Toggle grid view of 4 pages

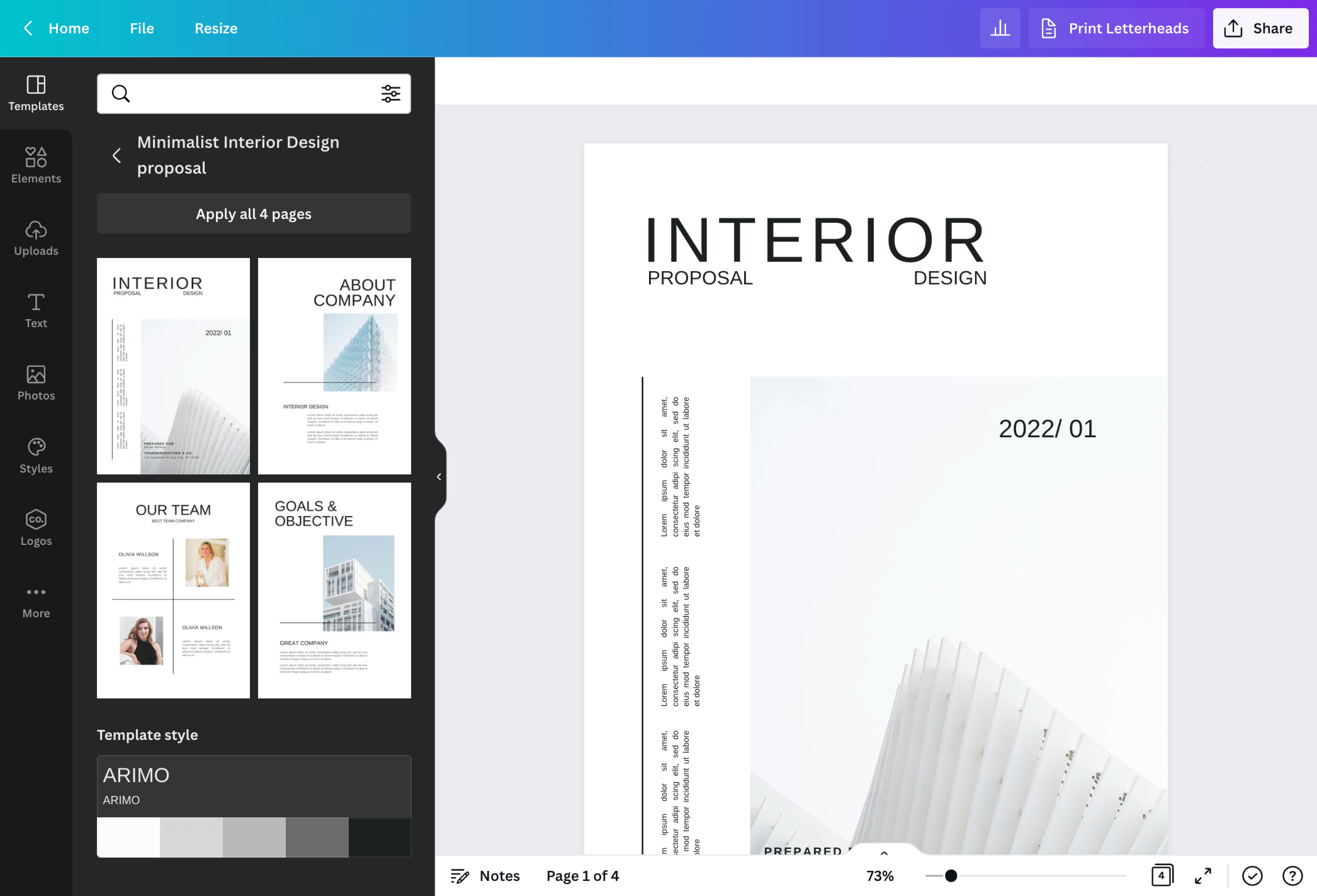1162,876
